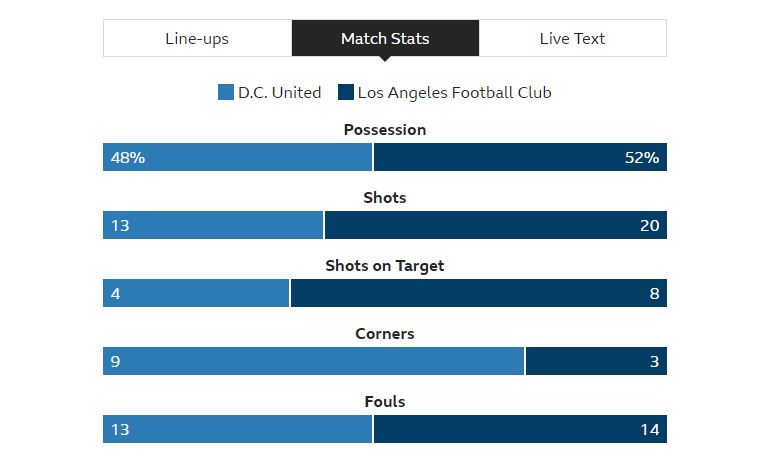Click D.C. United's 13 fouls bar
The image size is (762, 463).
(x=238, y=429)
